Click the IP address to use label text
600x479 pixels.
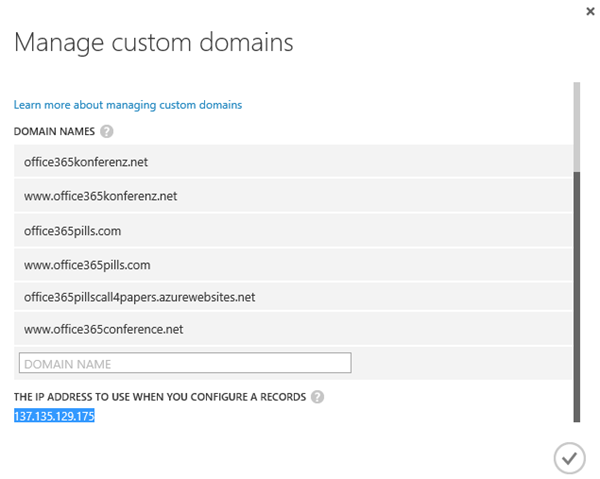(160, 397)
